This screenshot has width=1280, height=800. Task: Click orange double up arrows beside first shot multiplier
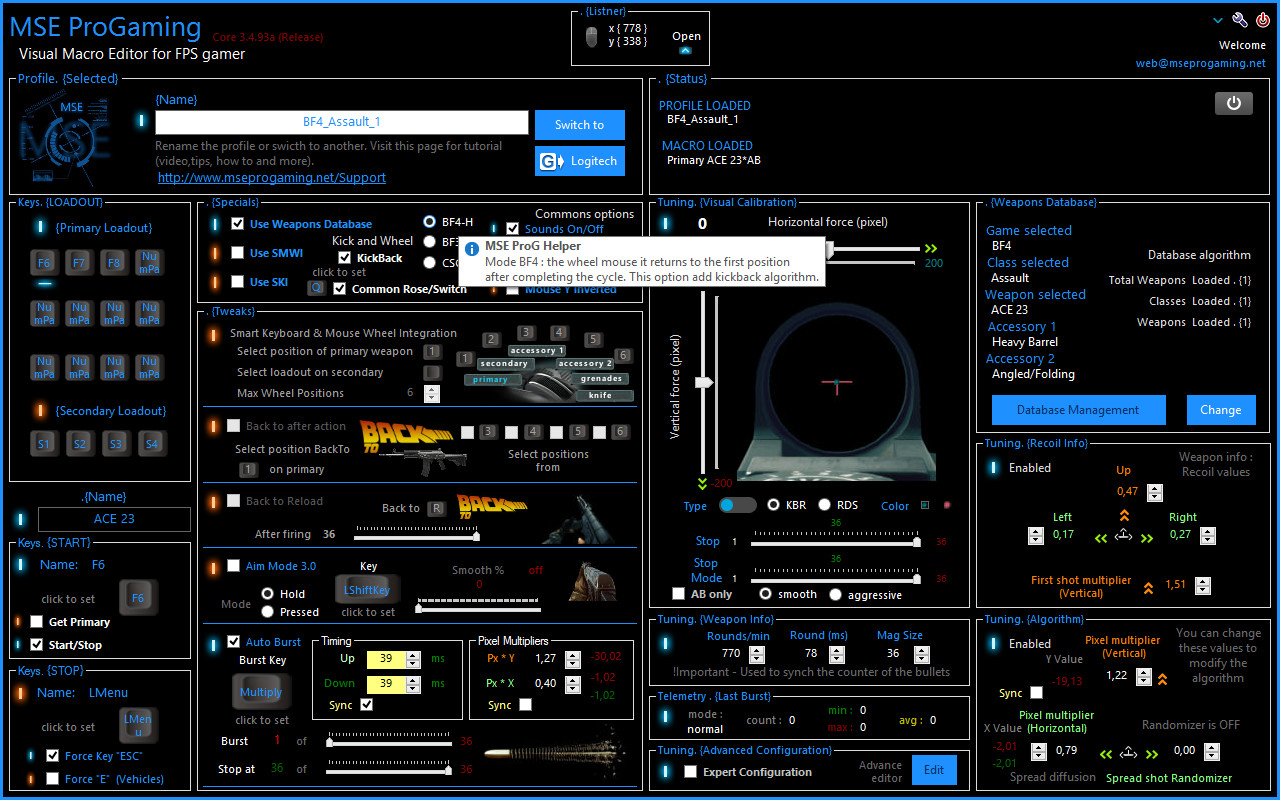(x=1148, y=587)
